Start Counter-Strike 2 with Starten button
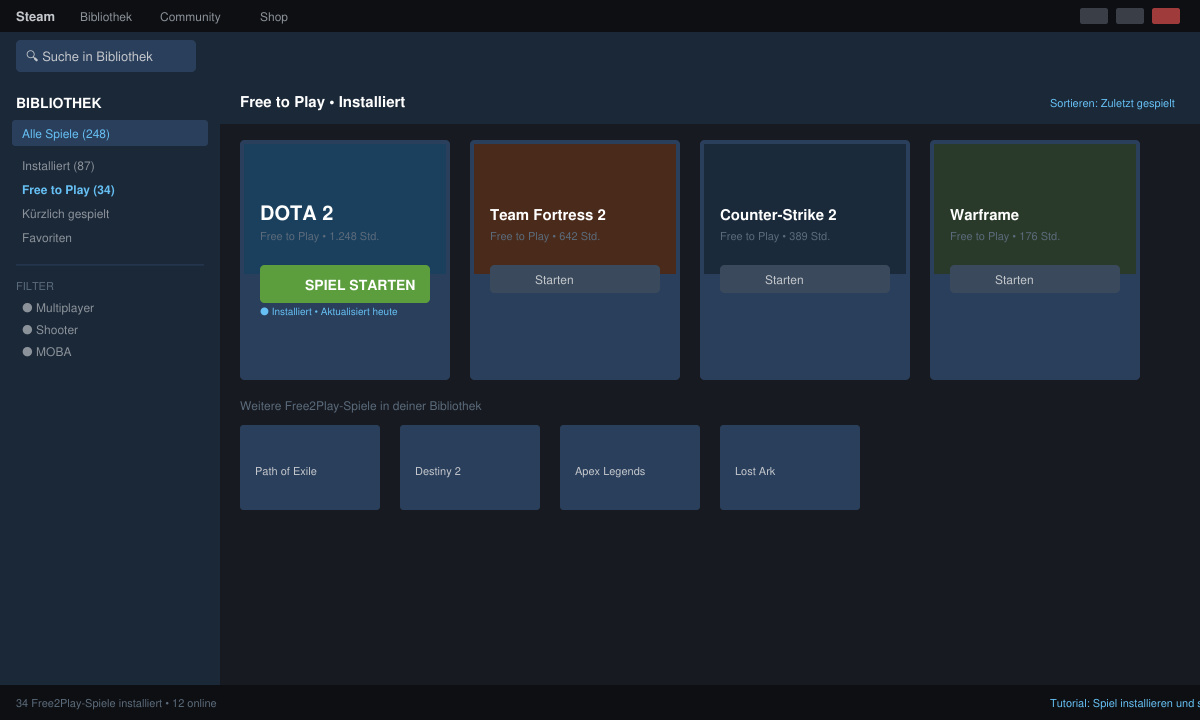 (805, 279)
